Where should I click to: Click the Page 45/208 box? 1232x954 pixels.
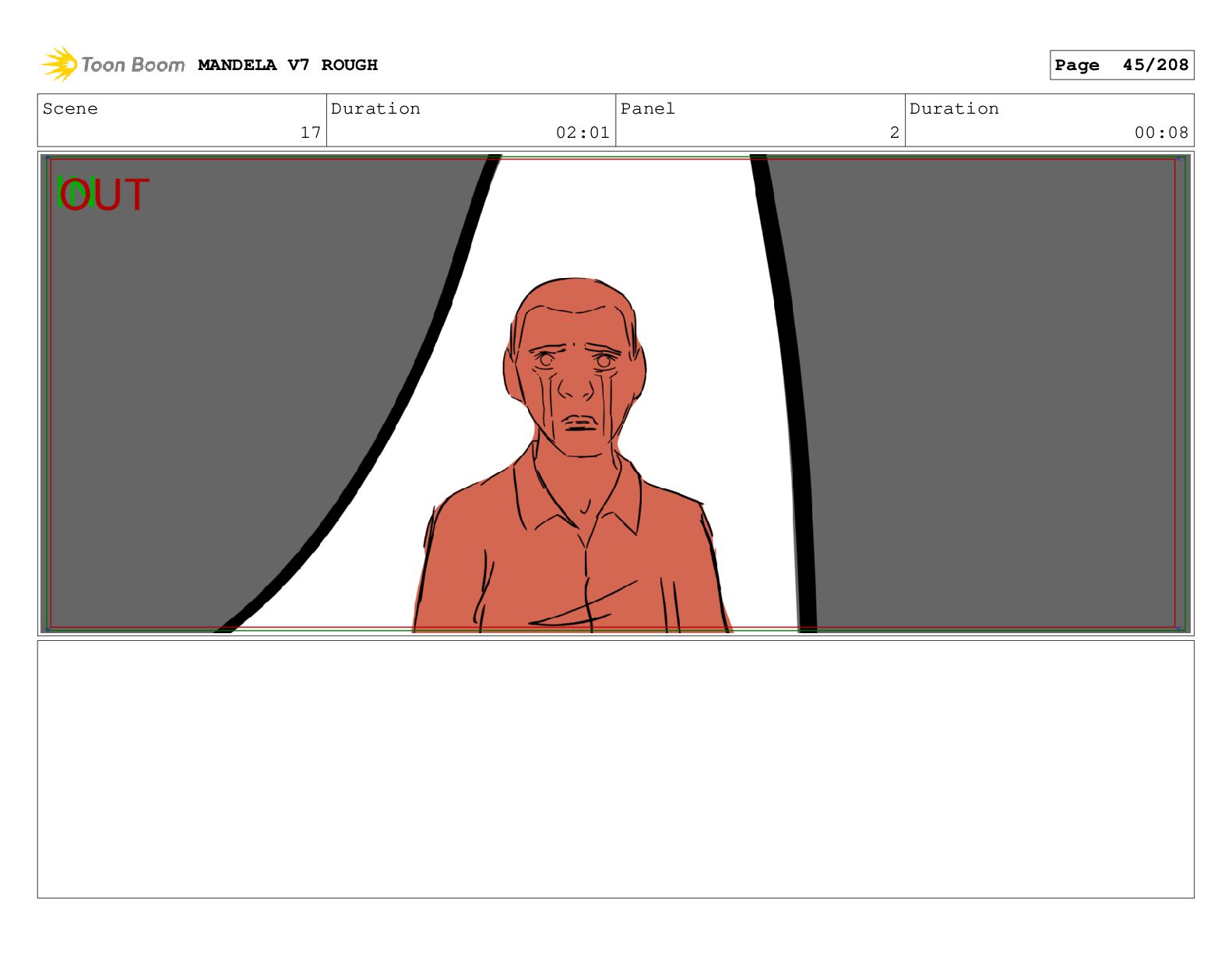pyautogui.click(x=1121, y=65)
